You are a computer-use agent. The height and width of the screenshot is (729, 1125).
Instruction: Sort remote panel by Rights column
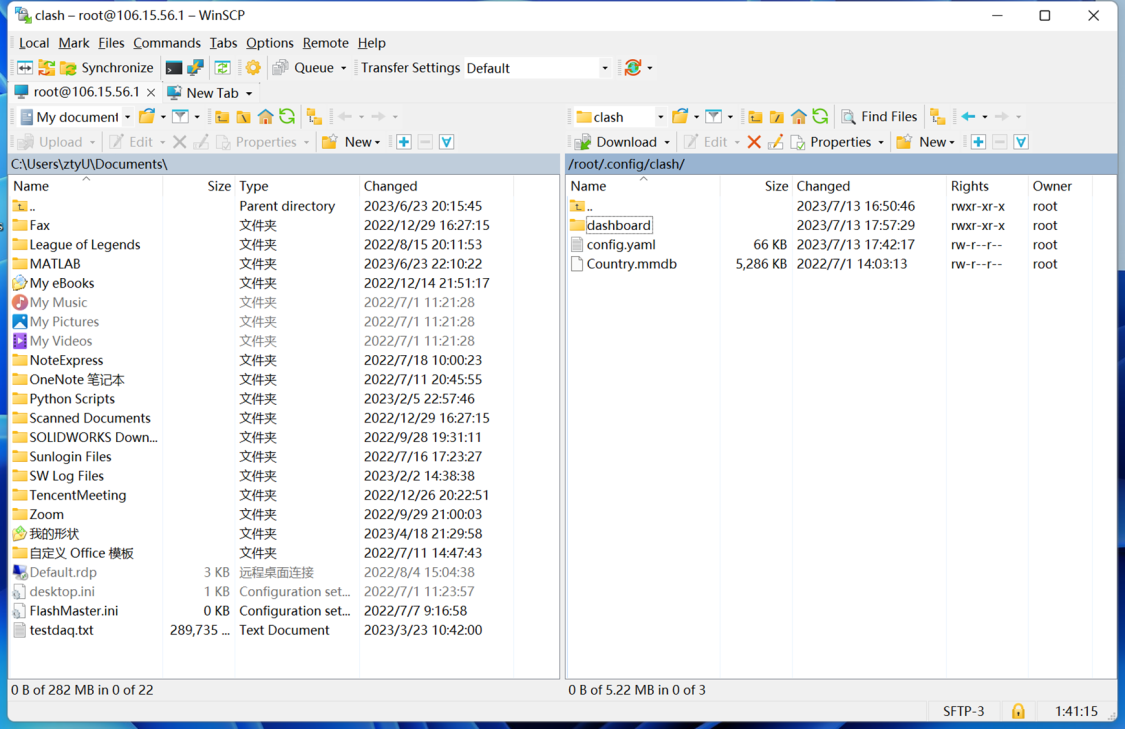(987, 186)
